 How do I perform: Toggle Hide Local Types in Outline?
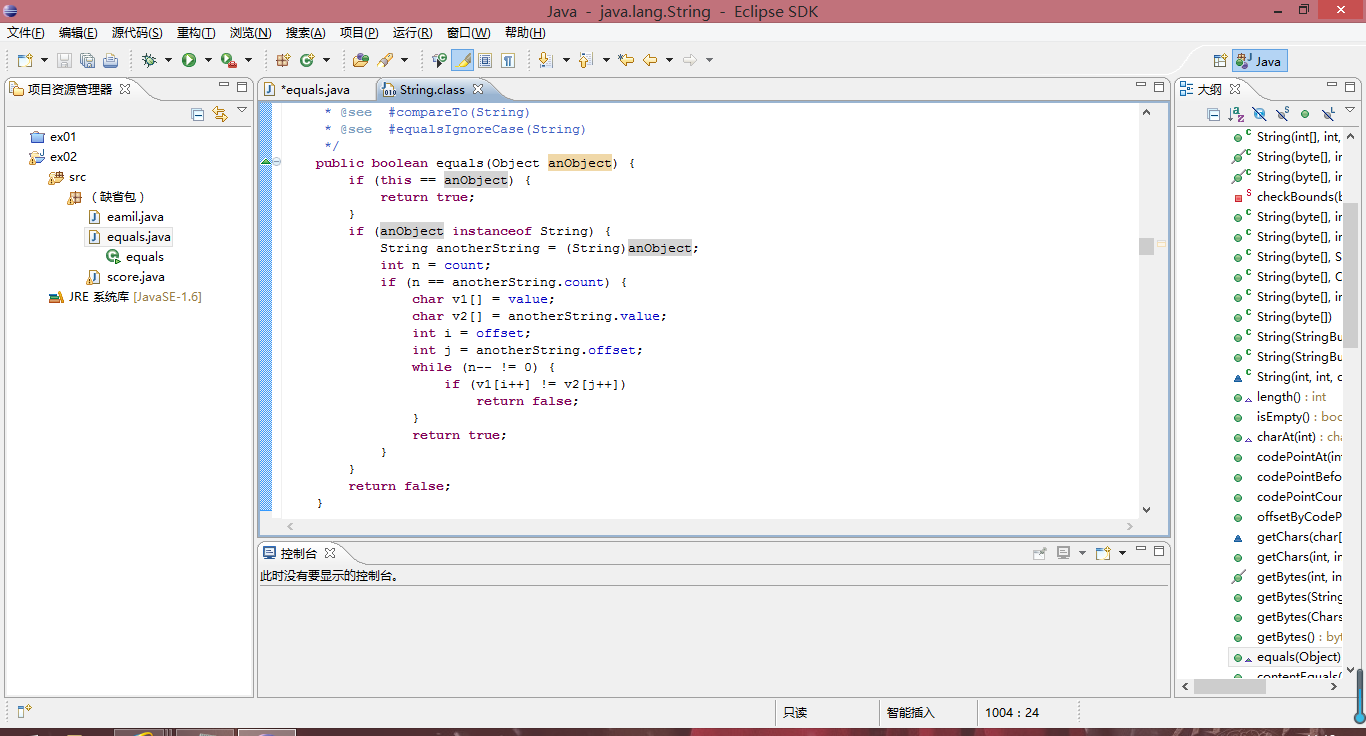(x=1328, y=114)
